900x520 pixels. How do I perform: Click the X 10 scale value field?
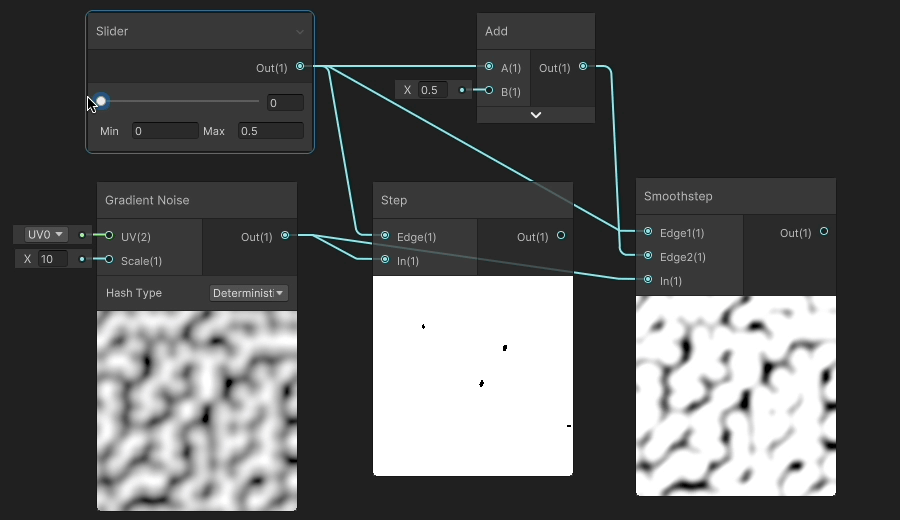click(53, 259)
